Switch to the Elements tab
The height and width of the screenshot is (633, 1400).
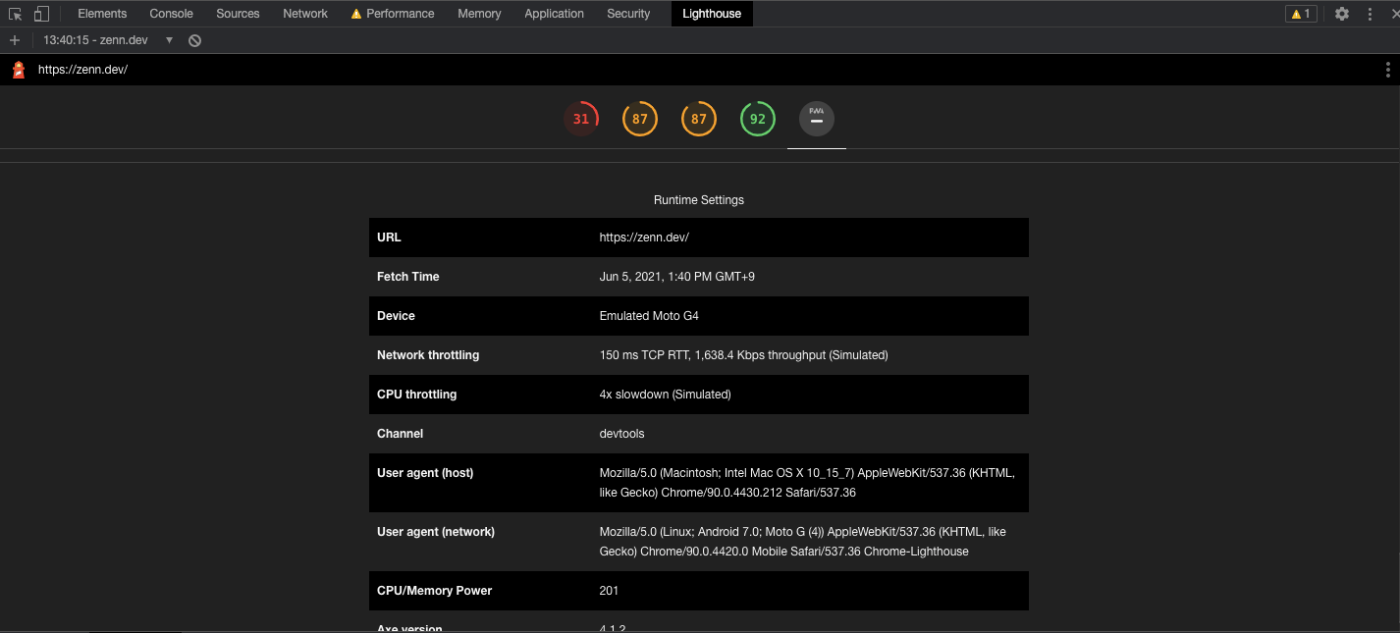tap(102, 14)
